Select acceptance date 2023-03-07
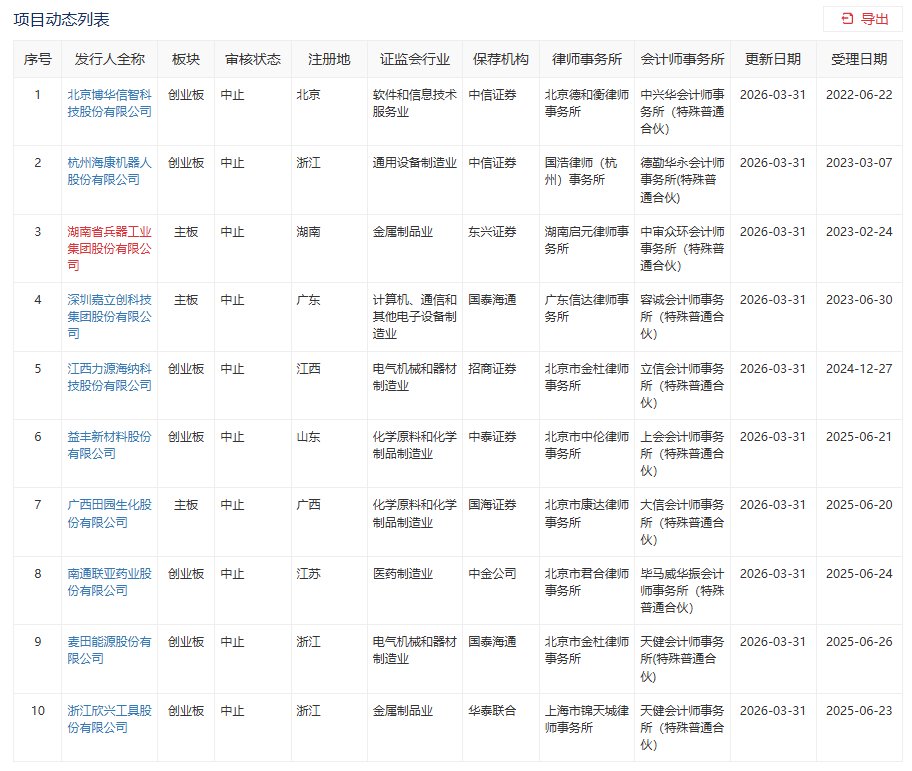The image size is (912, 771). pyautogui.click(x=859, y=163)
